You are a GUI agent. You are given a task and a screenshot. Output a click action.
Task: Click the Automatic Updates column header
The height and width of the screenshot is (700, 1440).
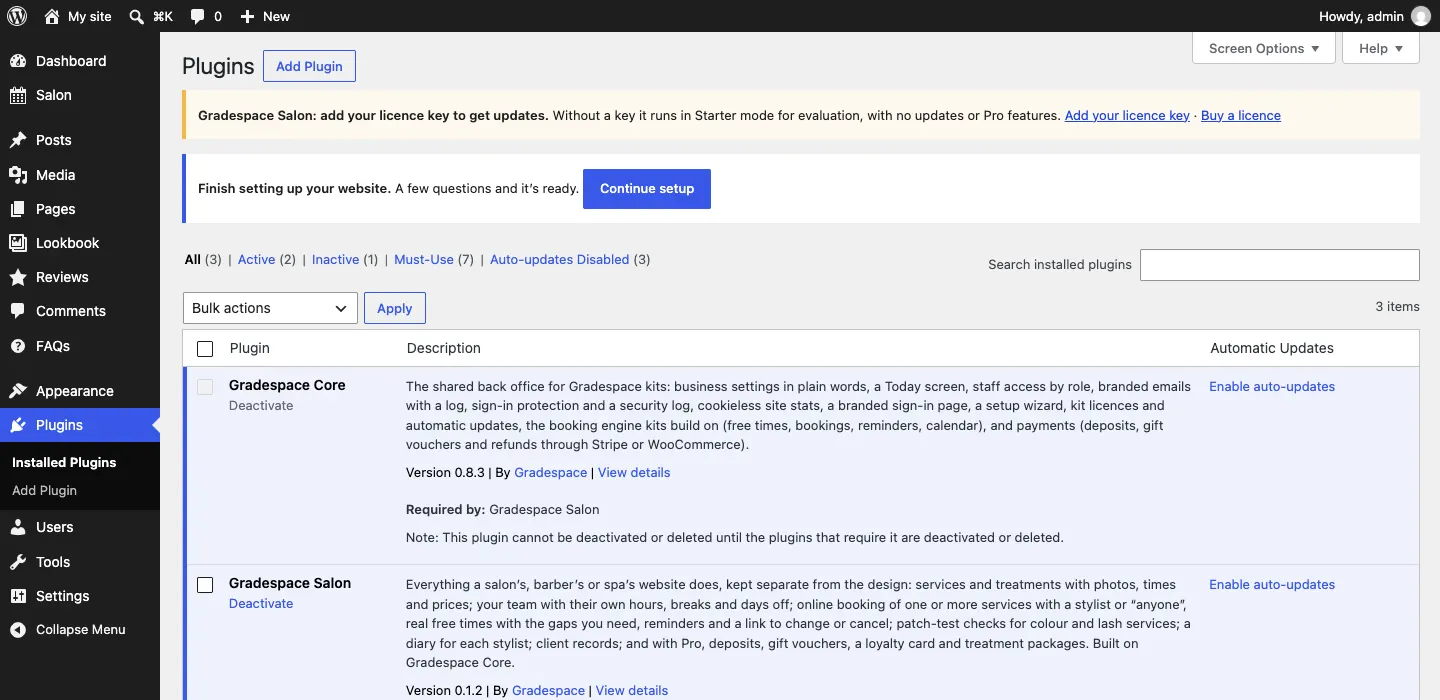pos(1272,348)
